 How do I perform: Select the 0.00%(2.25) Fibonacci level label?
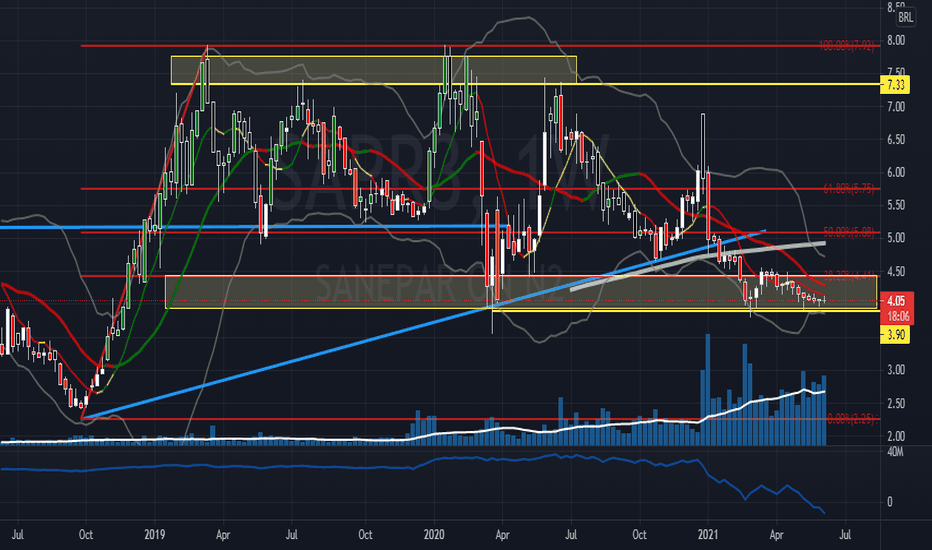[851, 419]
